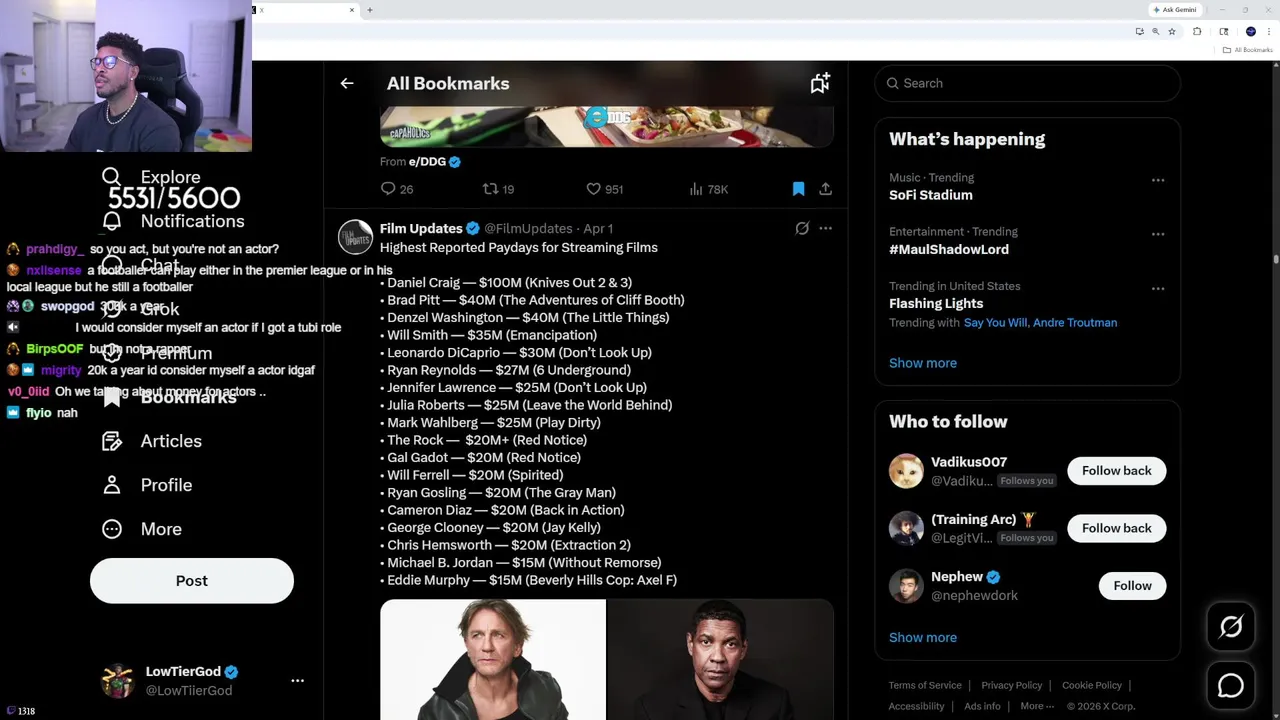Screen dimensions: 1280x720
Task: Go to Articles in the sidebar
Action: pyautogui.click(x=170, y=441)
